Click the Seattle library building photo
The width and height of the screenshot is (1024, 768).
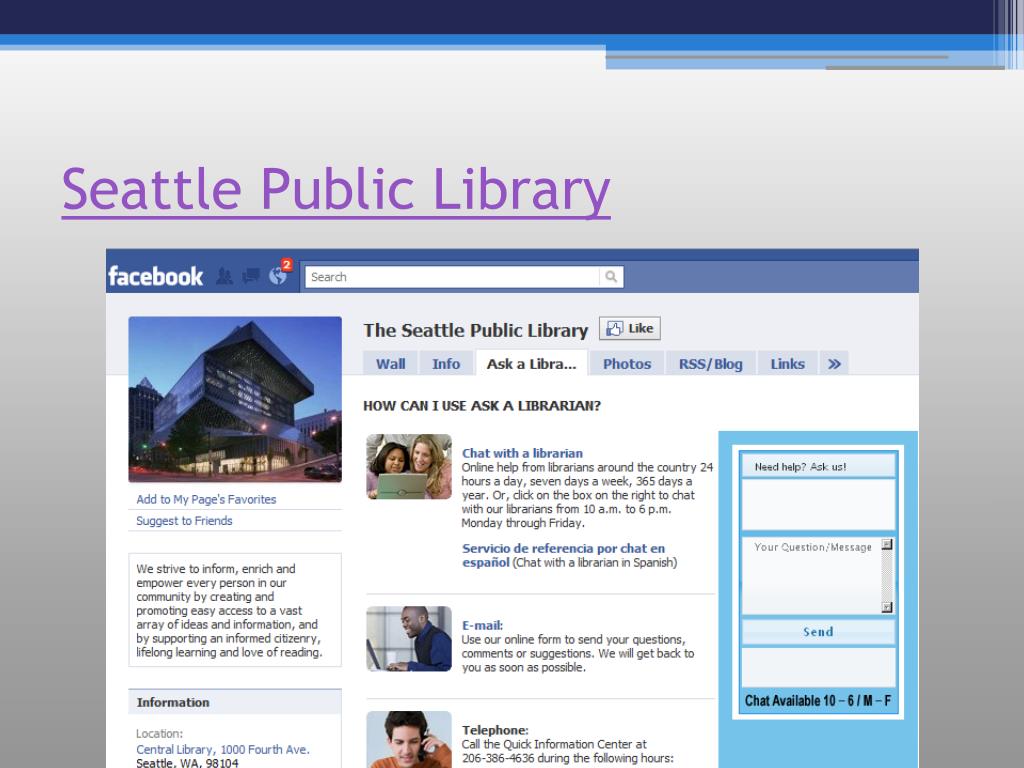click(235, 399)
